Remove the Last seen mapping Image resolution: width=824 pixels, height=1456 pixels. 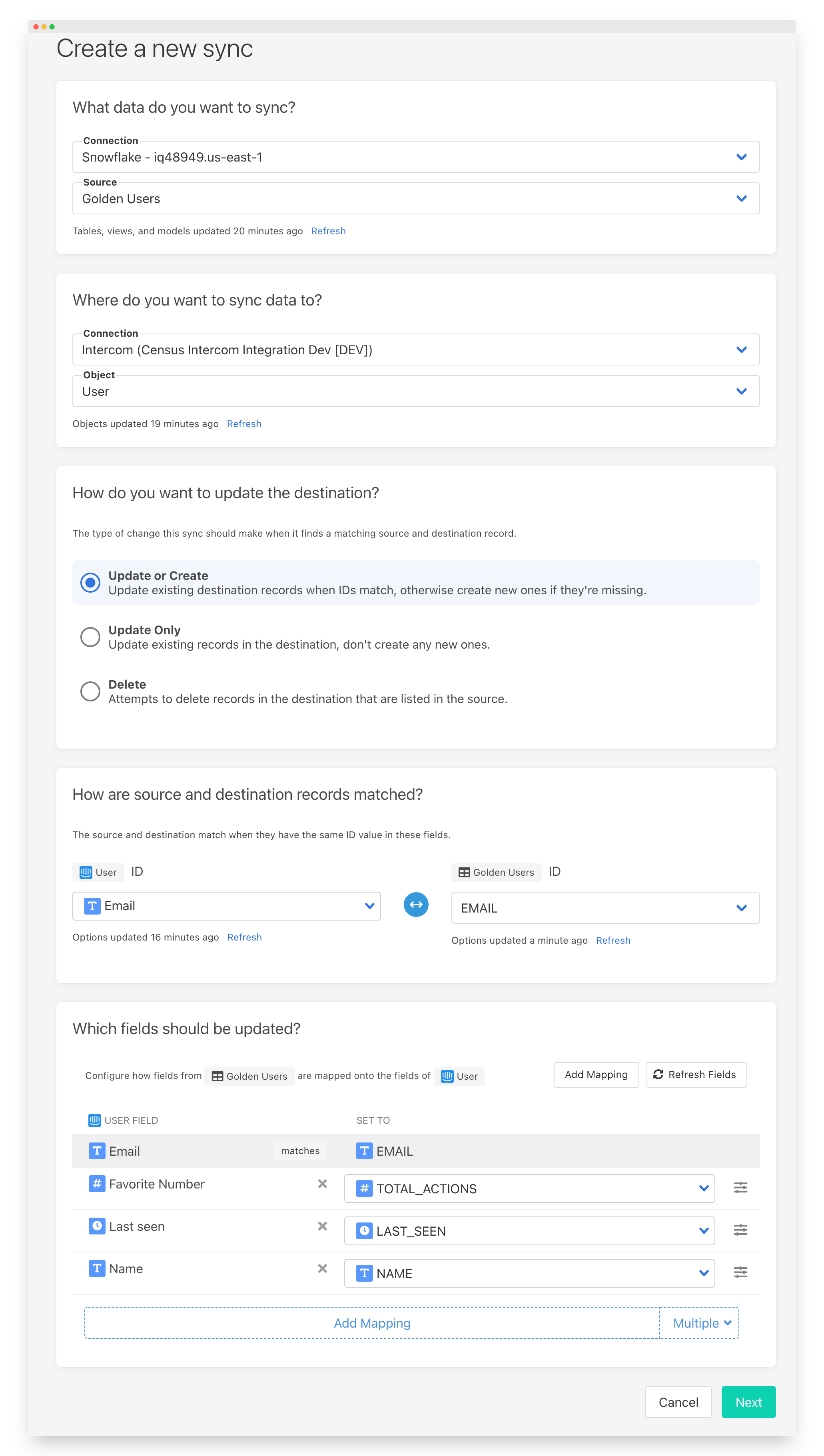point(323,1226)
